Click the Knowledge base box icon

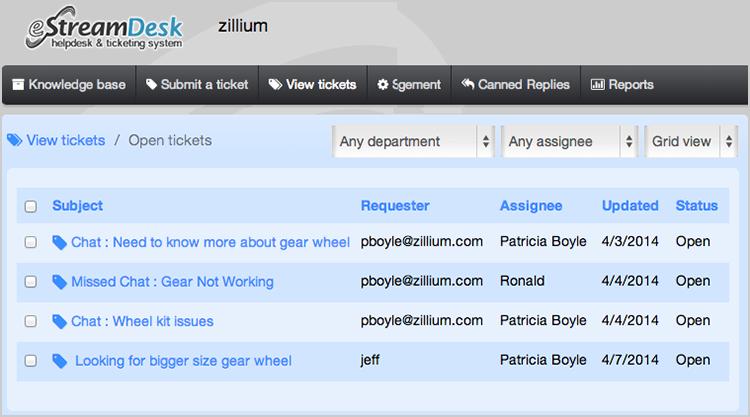click(x=18, y=85)
